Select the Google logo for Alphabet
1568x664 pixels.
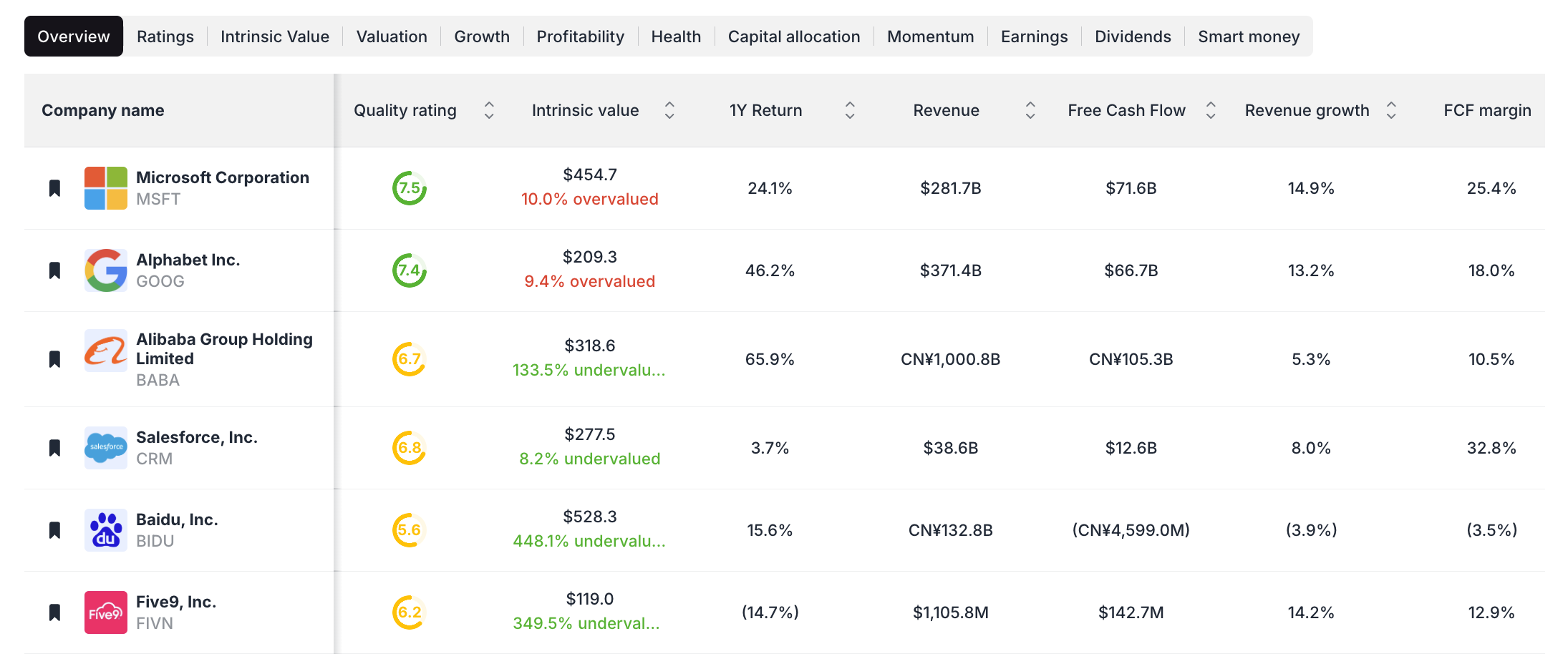point(105,270)
